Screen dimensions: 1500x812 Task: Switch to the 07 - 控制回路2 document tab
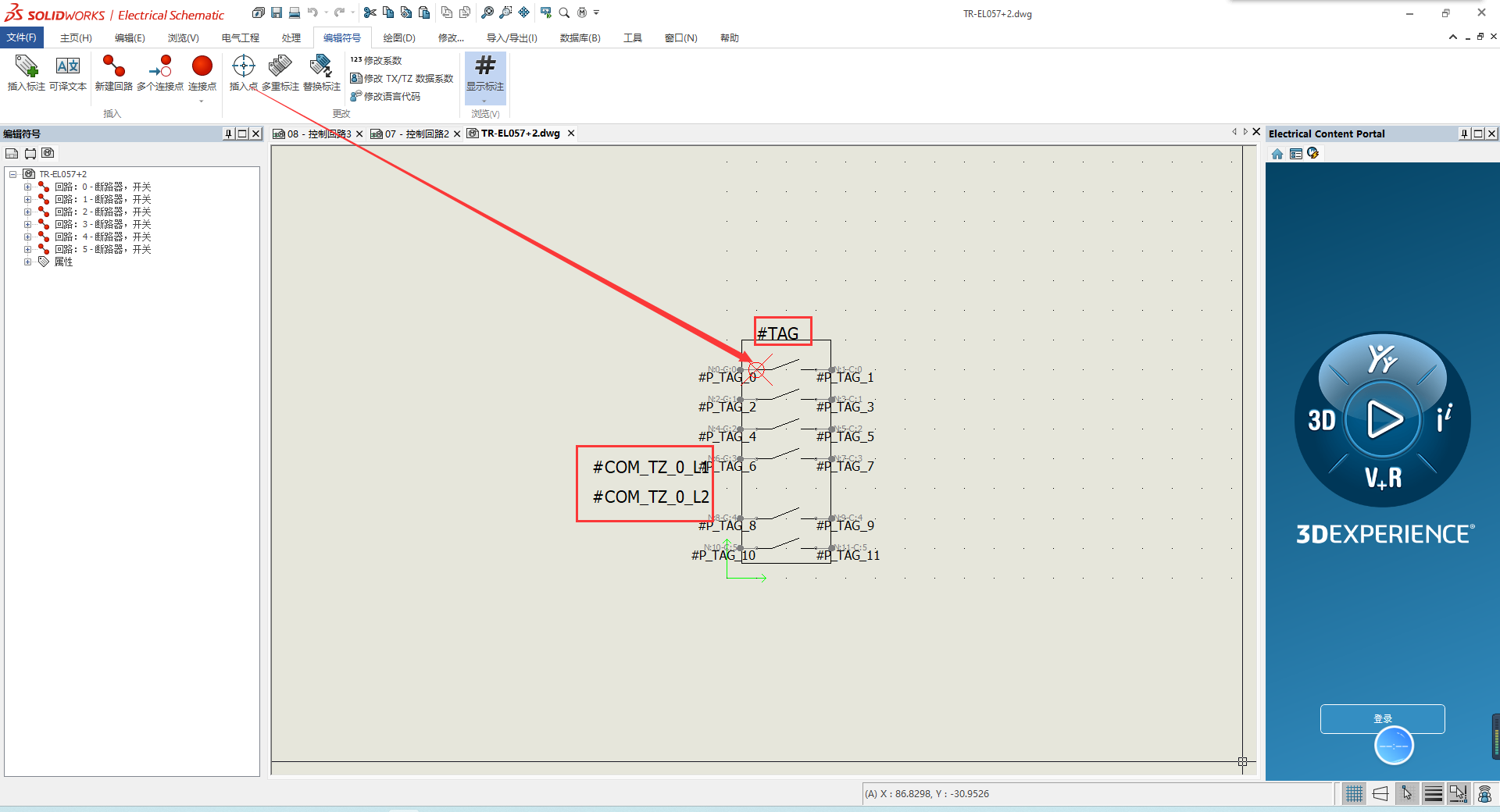416,134
